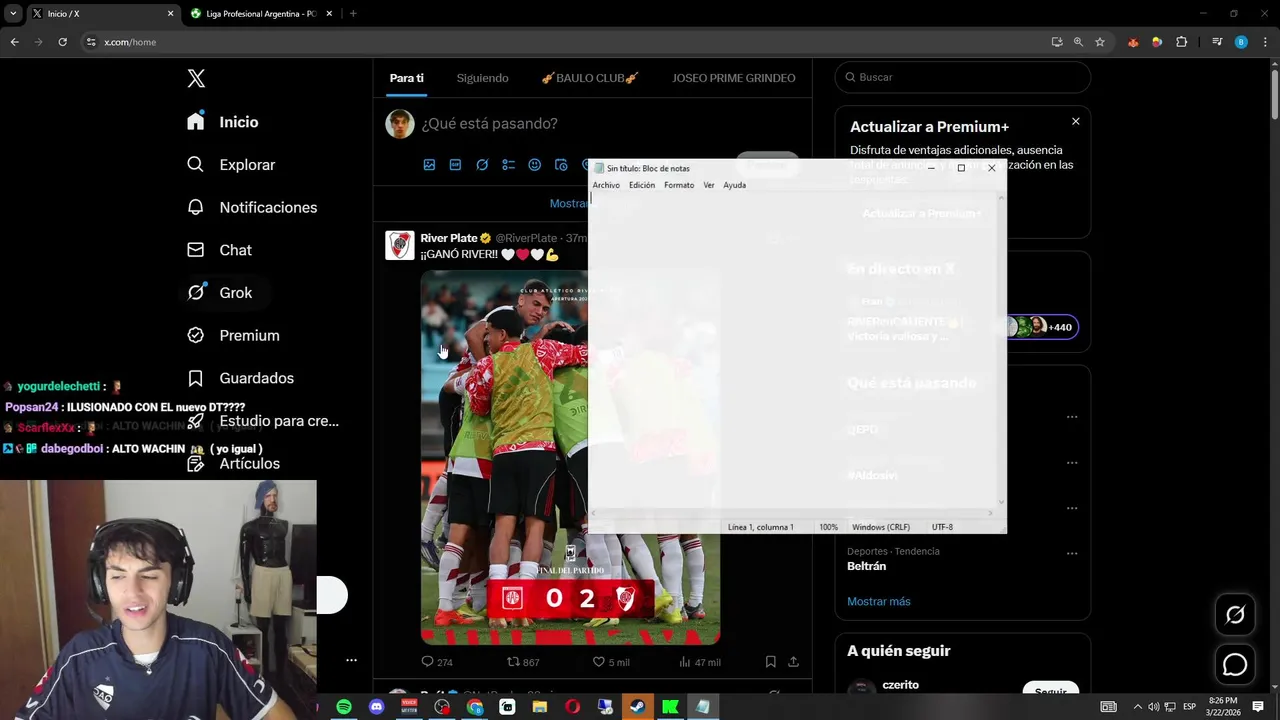Bookmark the River Plate post
This screenshot has width=1280, height=720.
click(770, 662)
